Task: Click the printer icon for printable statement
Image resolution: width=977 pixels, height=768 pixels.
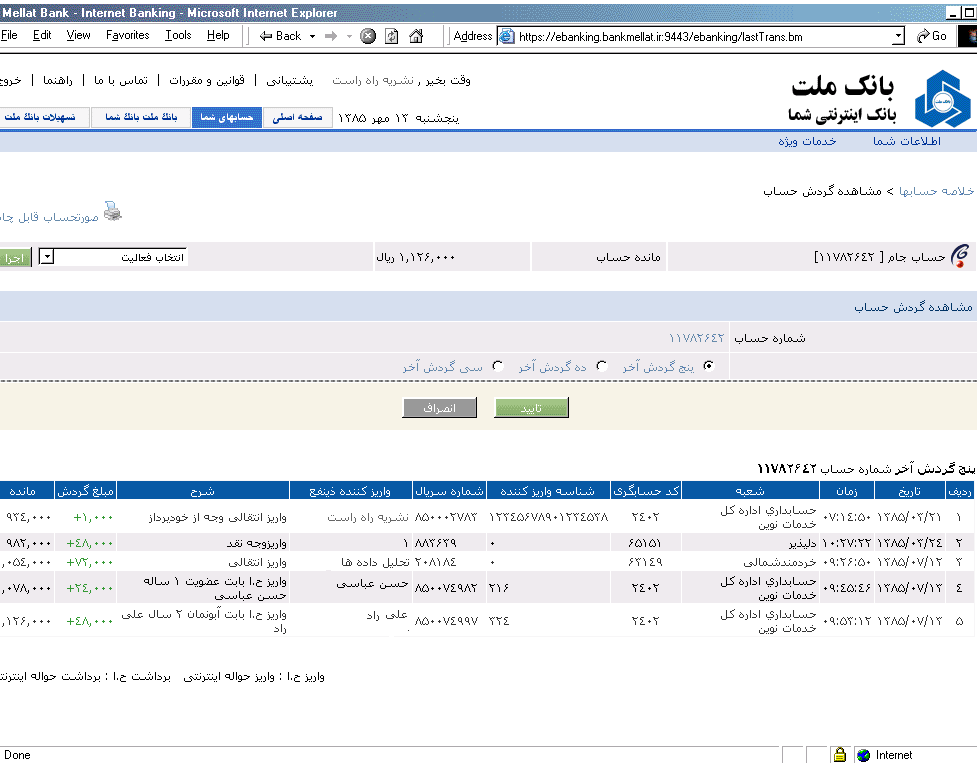Action: [x=113, y=211]
